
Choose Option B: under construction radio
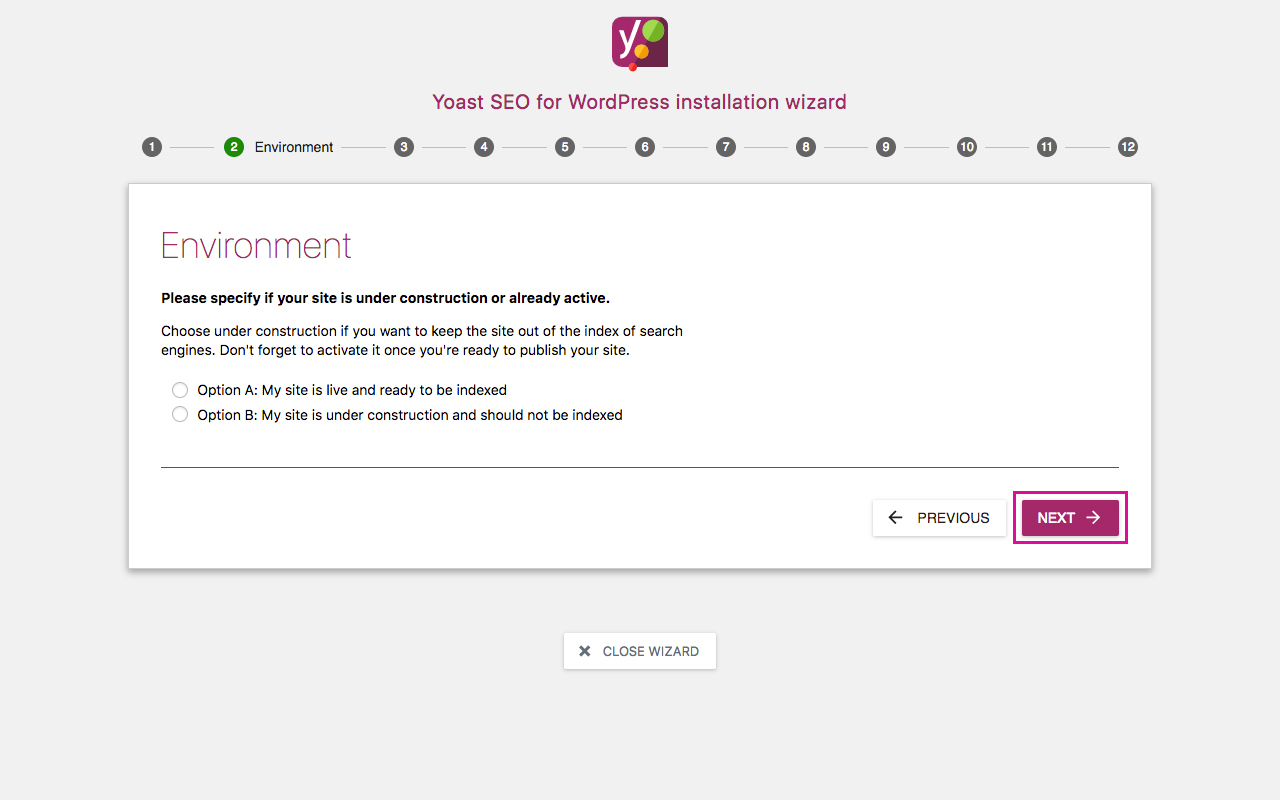click(180, 414)
